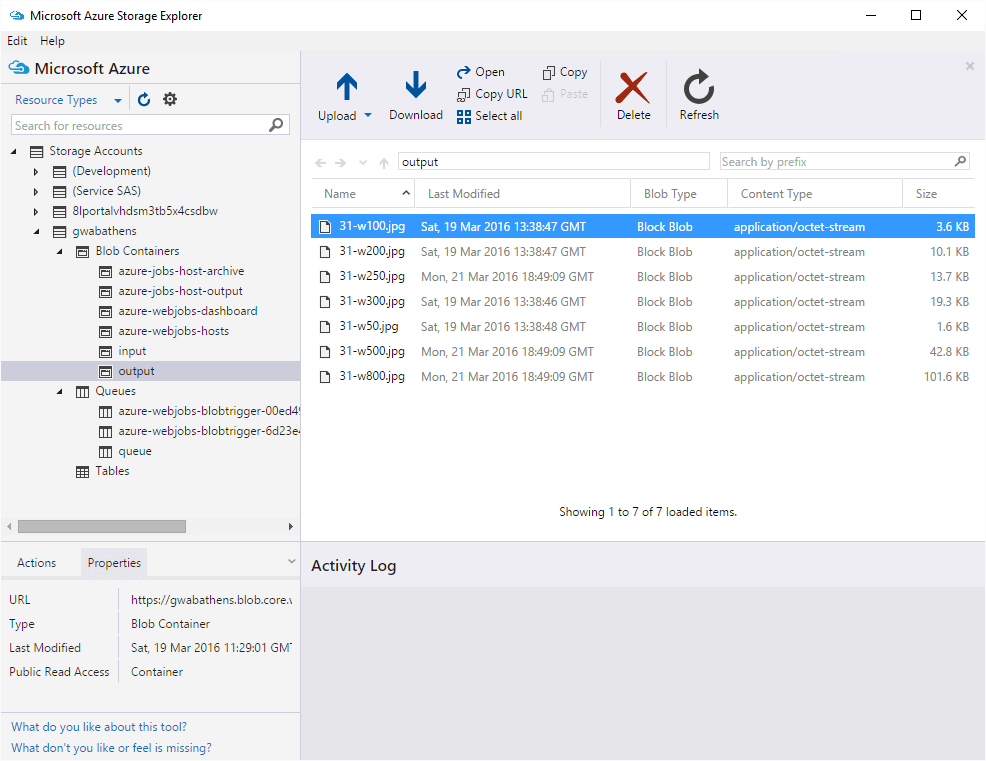Image resolution: width=986 pixels, height=761 pixels.
Task: Click Copy URL in toolbar
Action: [492, 94]
